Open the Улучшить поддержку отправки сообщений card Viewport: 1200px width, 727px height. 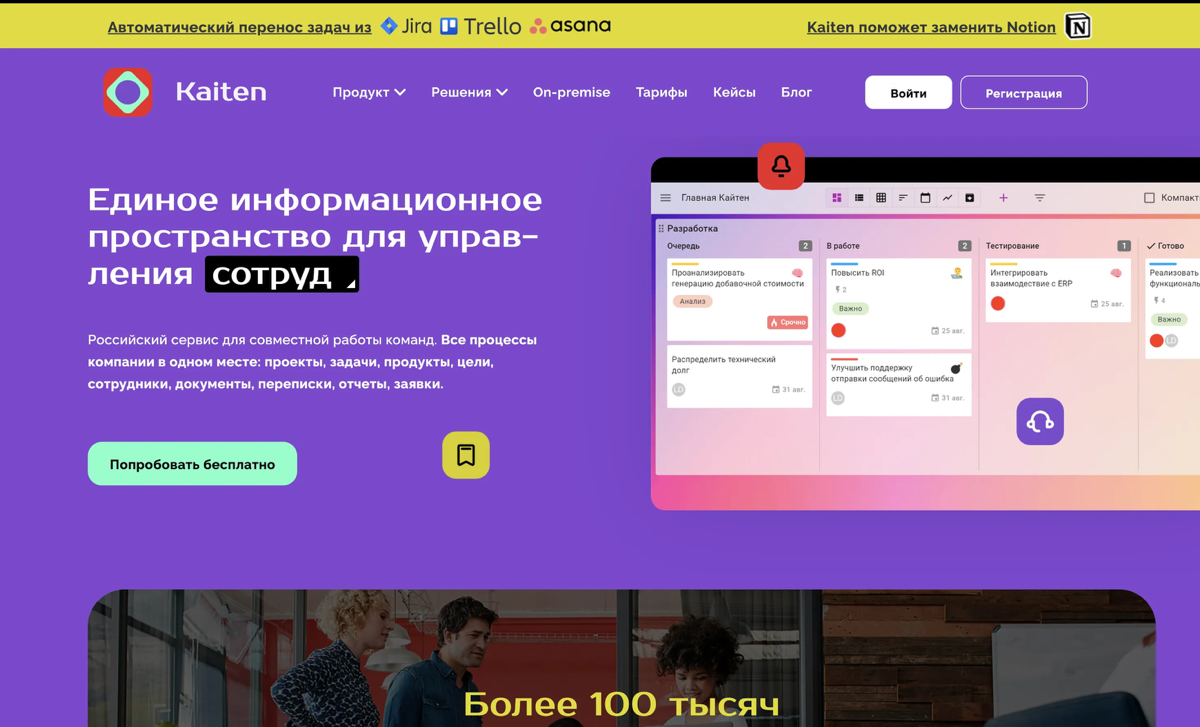coord(898,384)
